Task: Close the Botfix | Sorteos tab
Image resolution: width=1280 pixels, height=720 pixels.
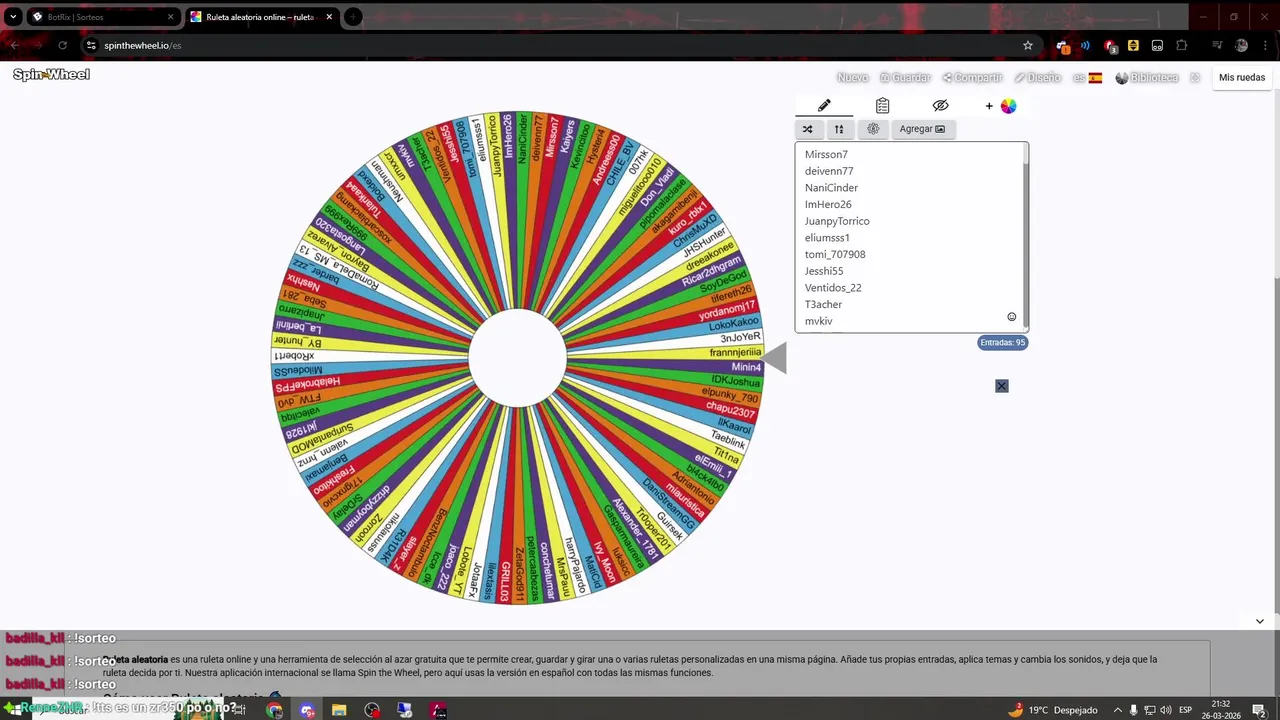Action: coord(171,17)
